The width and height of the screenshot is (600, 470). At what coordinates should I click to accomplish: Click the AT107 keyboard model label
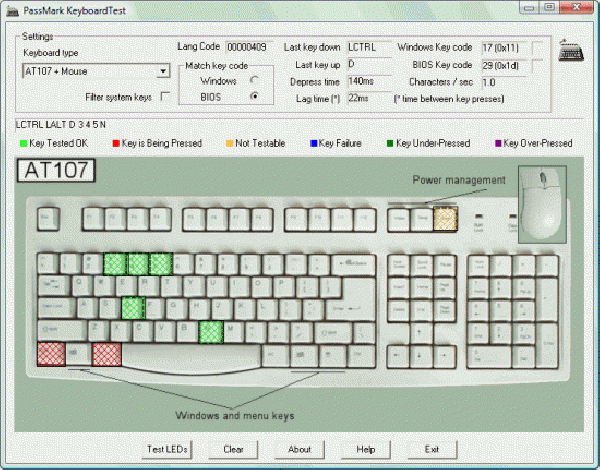coord(56,170)
